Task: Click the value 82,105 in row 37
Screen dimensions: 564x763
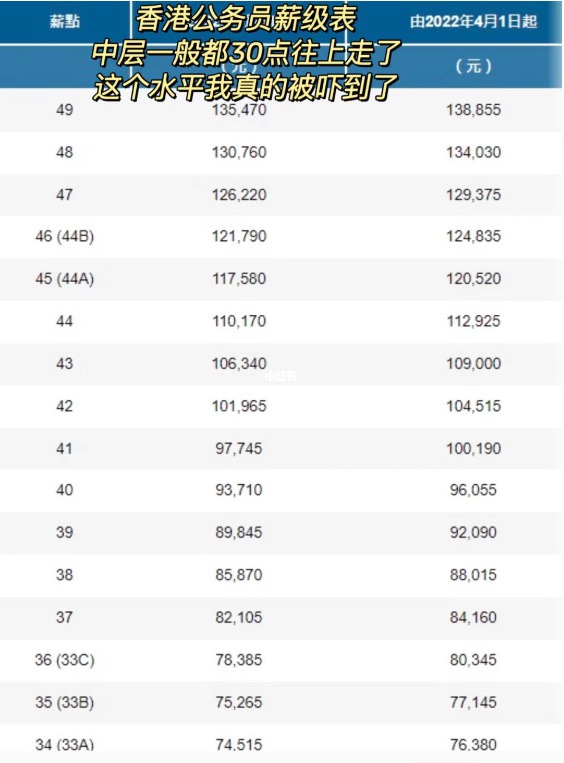Action: (239, 618)
